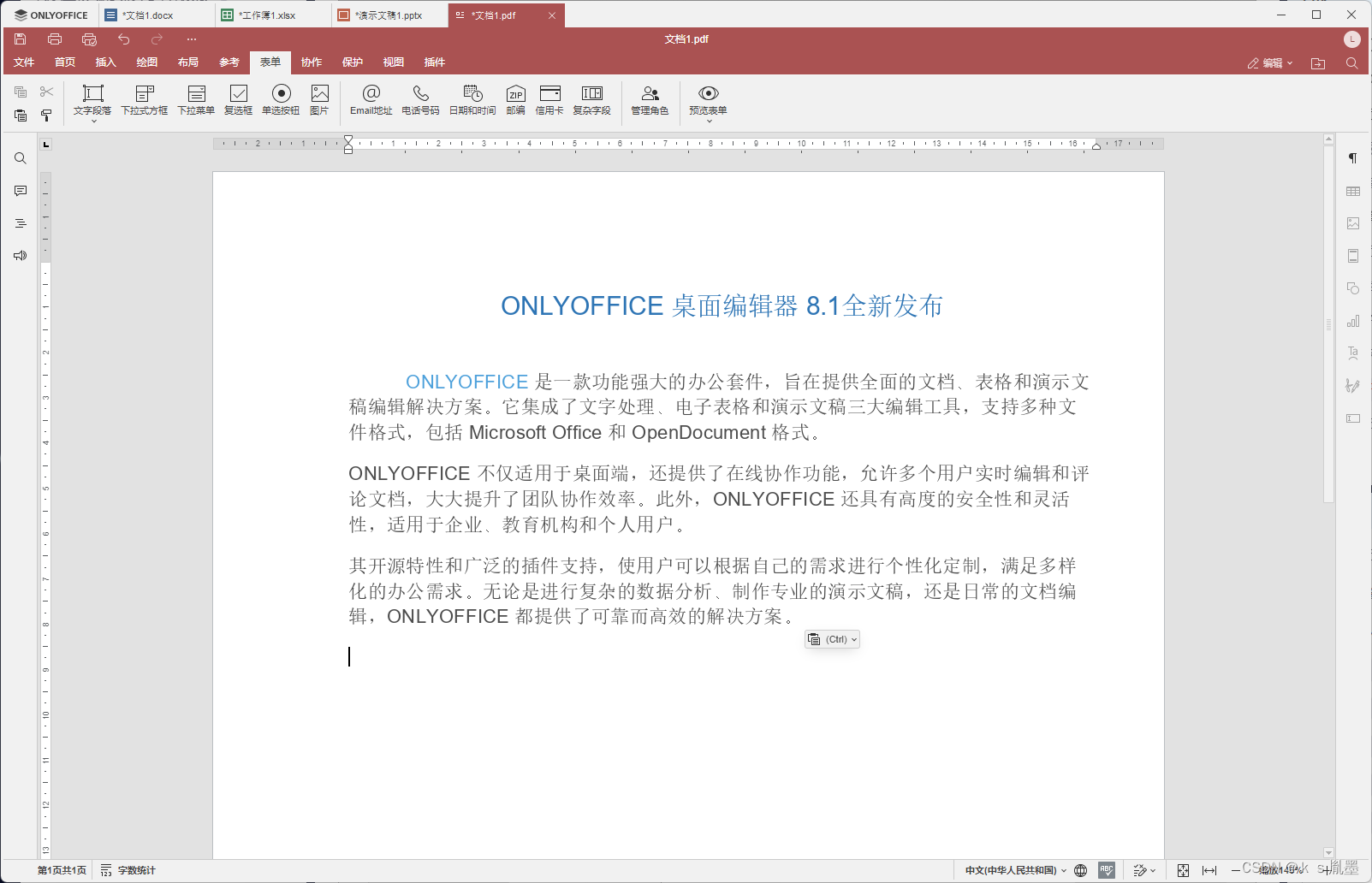This screenshot has width=1372, height=883.
Task: Expand the text field options (文字段落)
Action: [x=92, y=102]
